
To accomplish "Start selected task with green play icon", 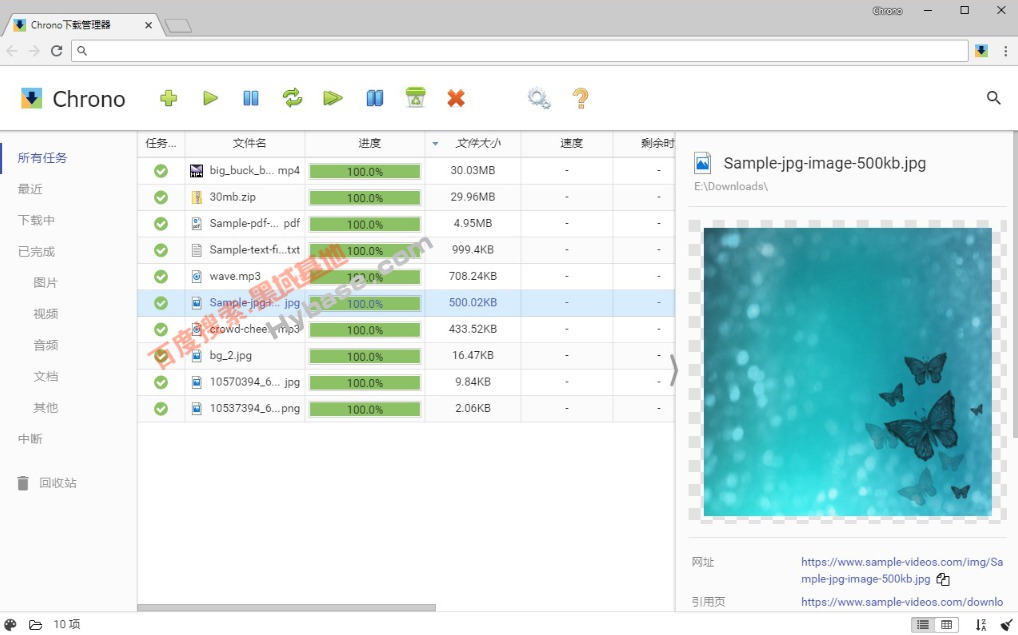I will pyautogui.click(x=210, y=98).
